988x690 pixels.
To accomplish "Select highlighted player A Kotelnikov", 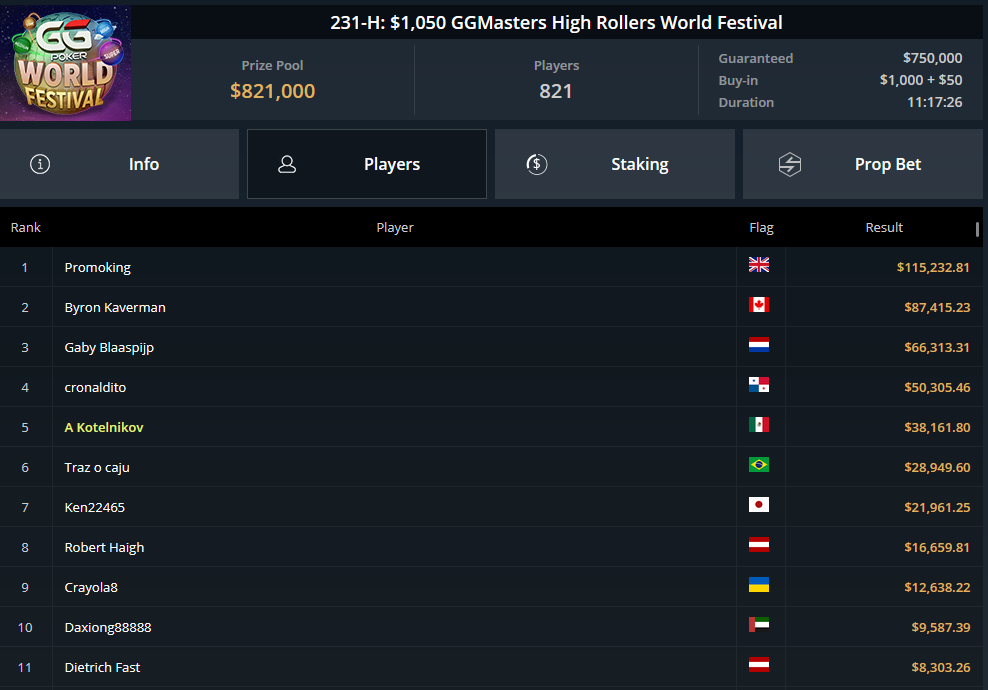I will point(104,427).
